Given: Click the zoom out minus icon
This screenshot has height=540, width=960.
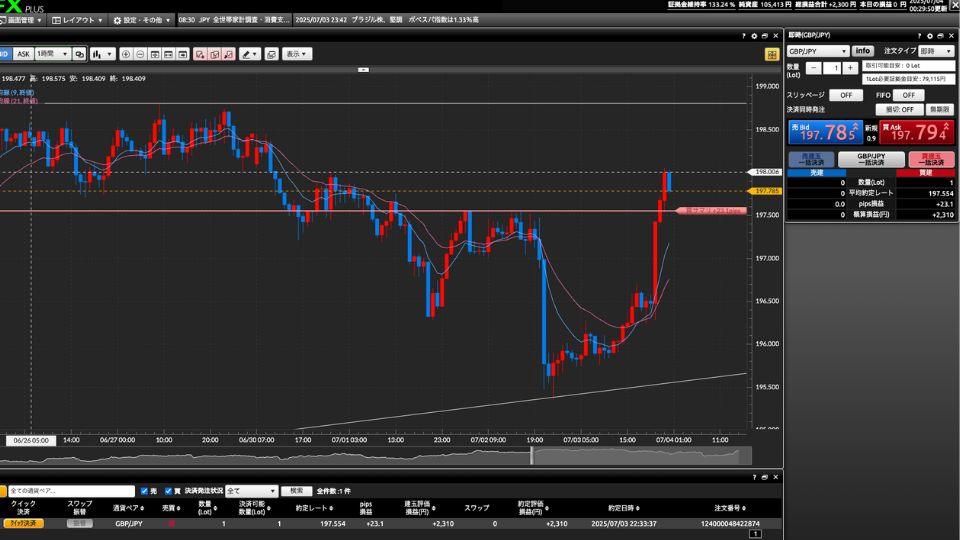Looking at the screenshot, I should pyautogui.click(x=140, y=54).
